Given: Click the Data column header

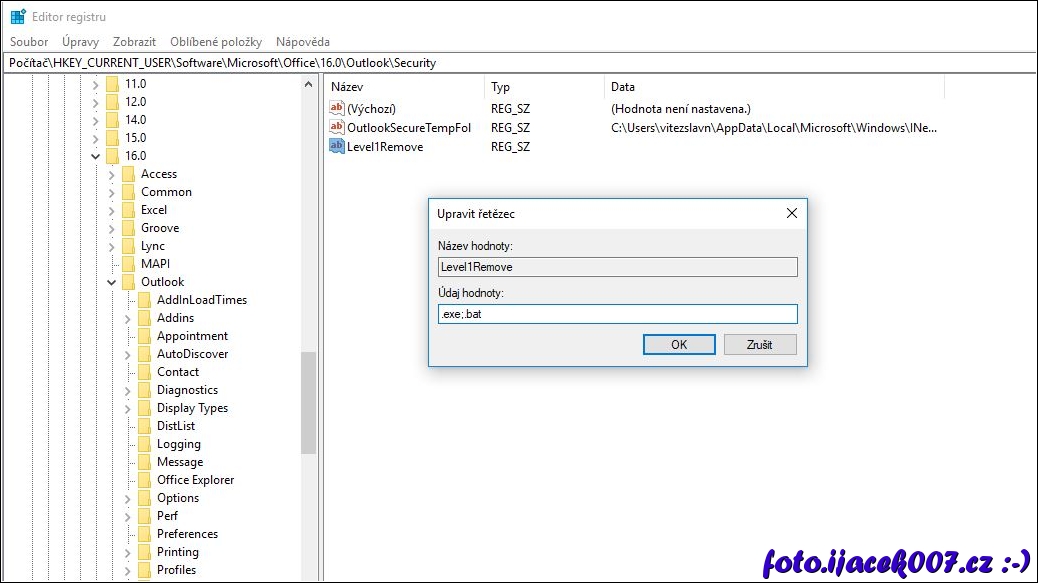Looking at the screenshot, I should (x=623, y=87).
